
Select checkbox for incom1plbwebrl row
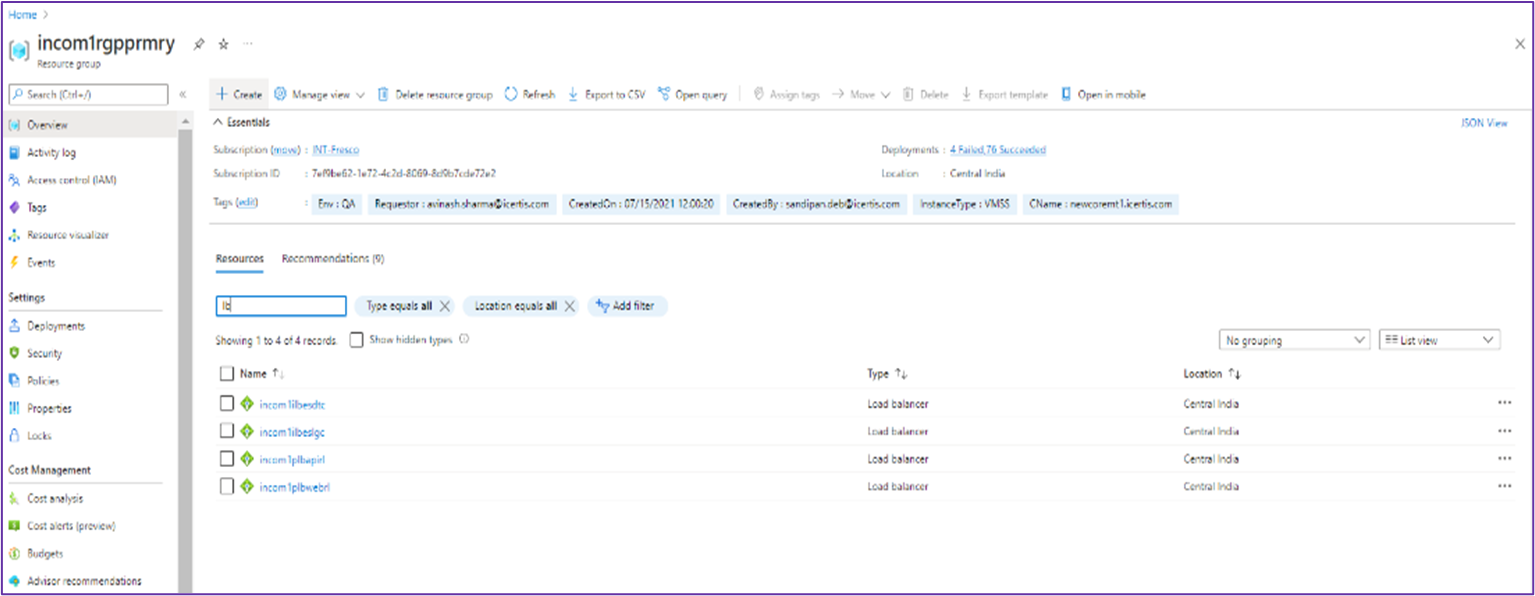pos(227,486)
